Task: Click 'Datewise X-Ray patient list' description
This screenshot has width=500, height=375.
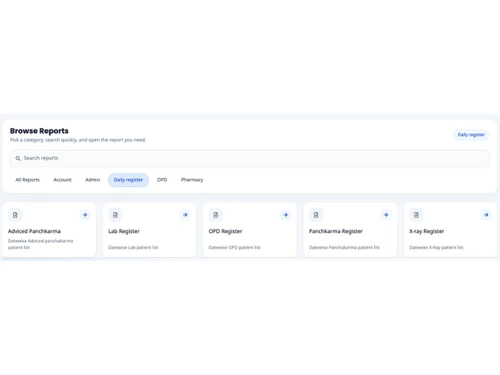Action: pyautogui.click(x=436, y=247)
